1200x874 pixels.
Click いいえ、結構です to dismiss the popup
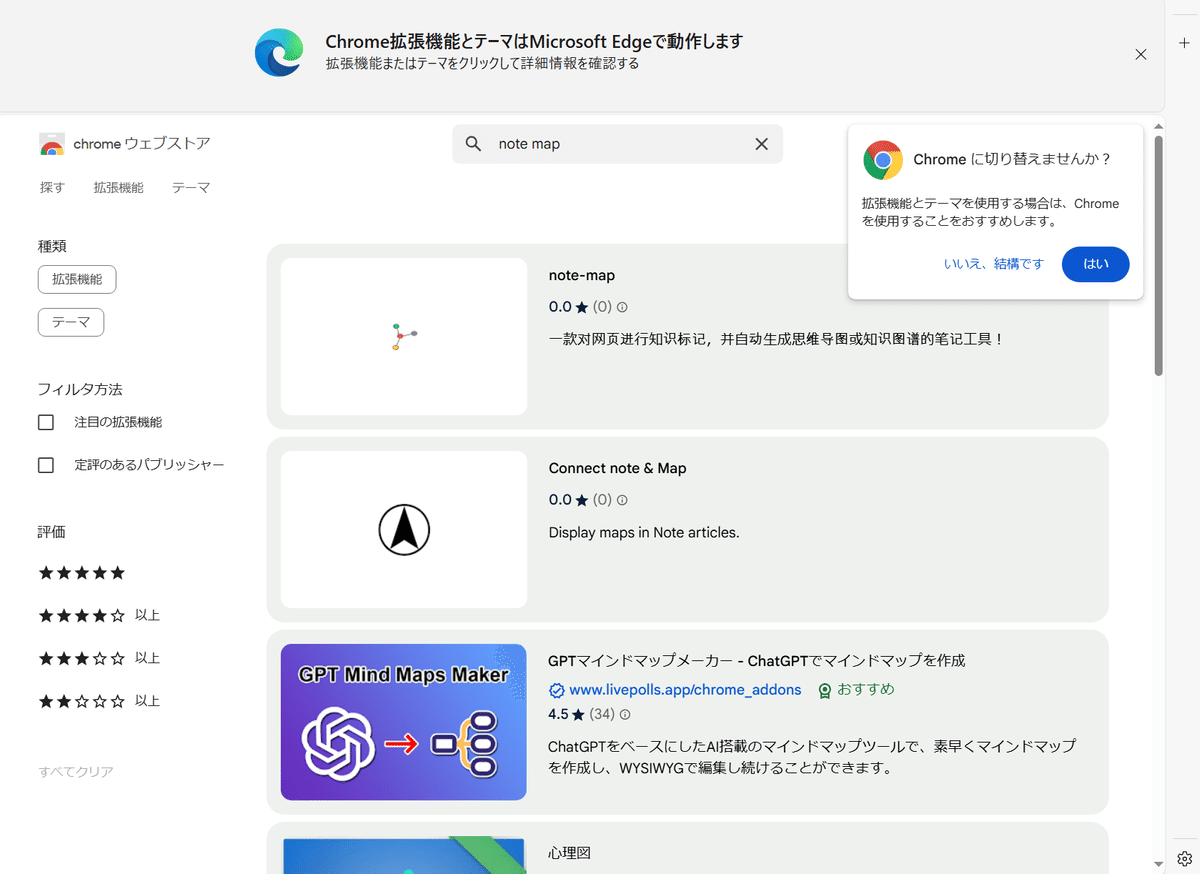pyautogui.click(x=993, y=263)
